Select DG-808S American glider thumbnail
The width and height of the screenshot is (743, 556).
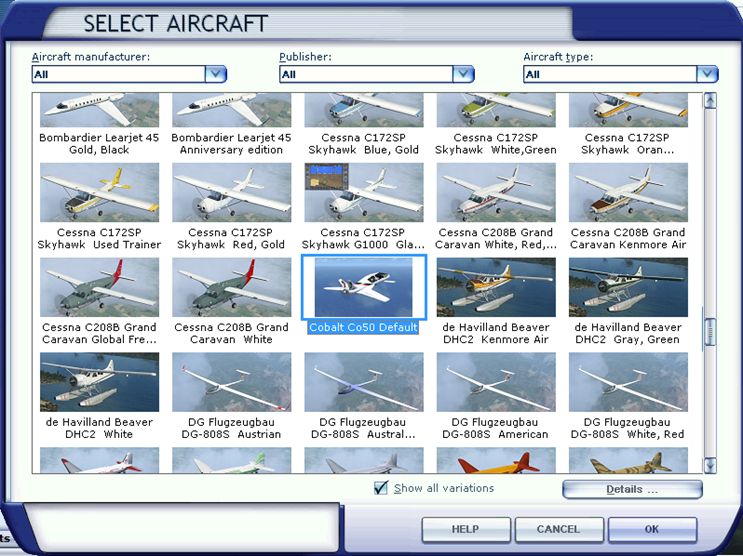[x=496, y=382]
